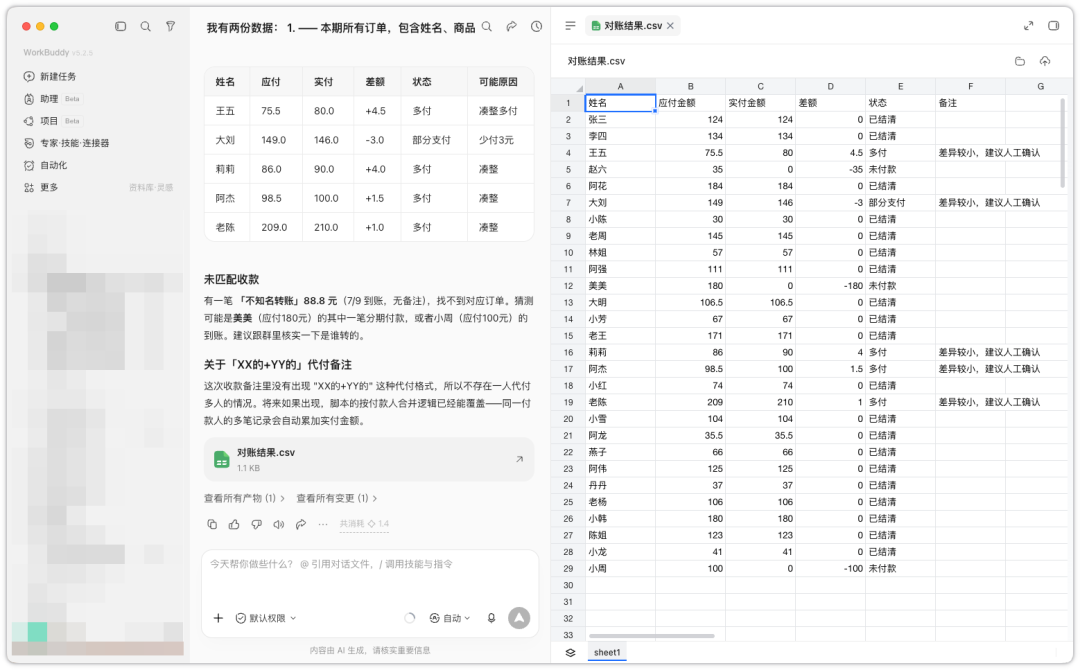Open the 自动化 section
The width and height of the screenshot is (1080, 670).
(x=45, y=165)
